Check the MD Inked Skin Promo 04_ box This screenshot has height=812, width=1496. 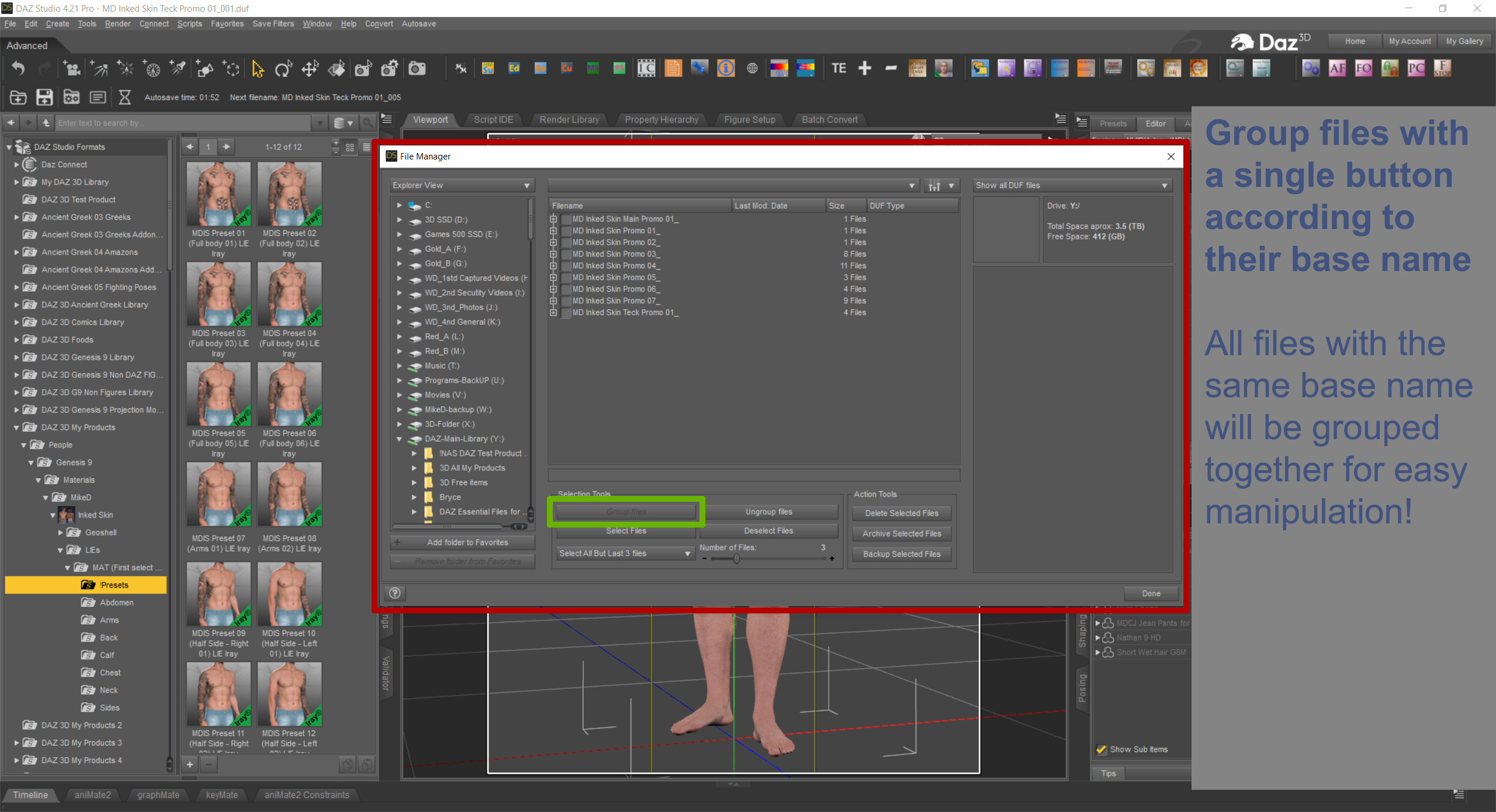click(566, 266)
